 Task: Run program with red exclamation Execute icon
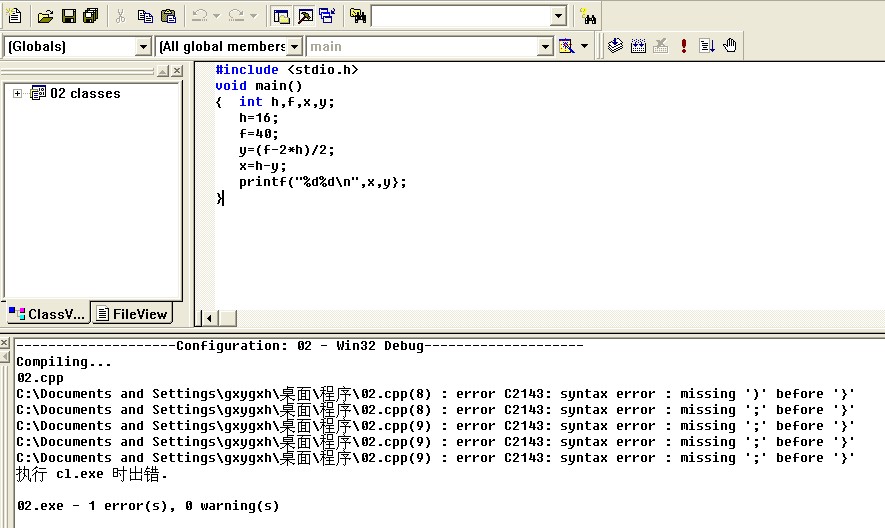click(x=684, y=46)
